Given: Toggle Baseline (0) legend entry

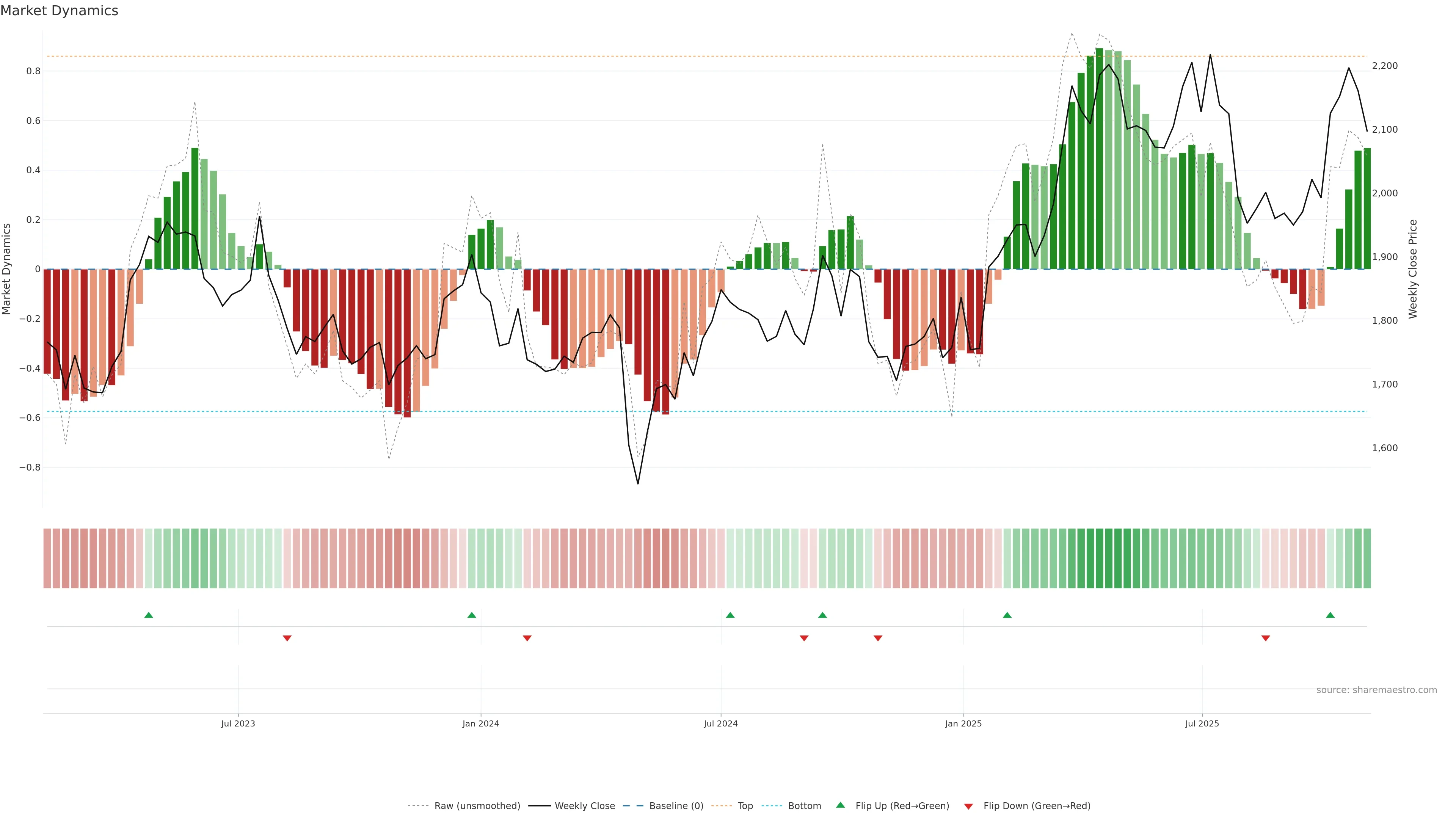Looking at the screenshot, I should 676,806.
